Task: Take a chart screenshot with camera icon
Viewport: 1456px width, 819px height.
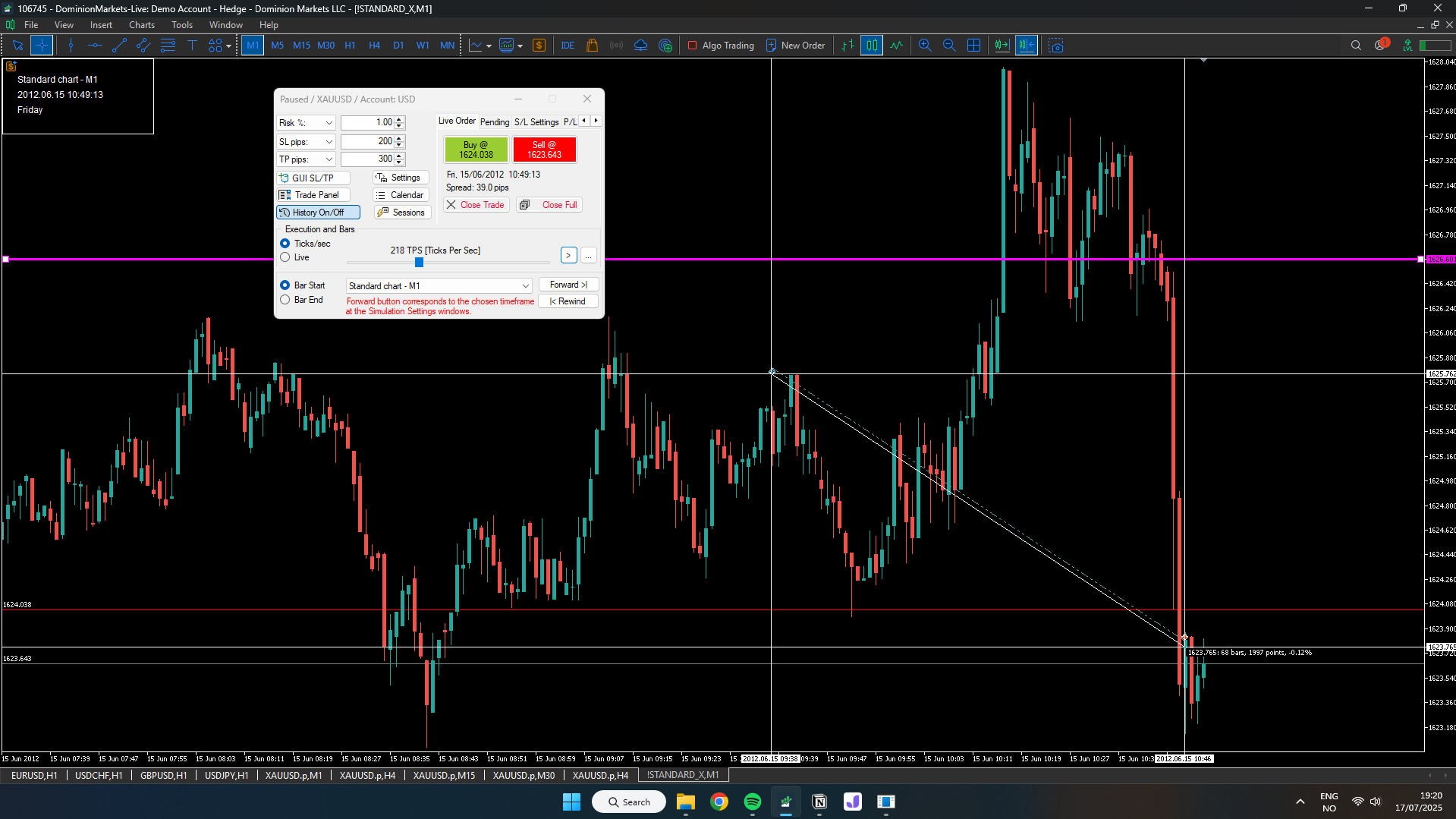Action: [1056, 46]
